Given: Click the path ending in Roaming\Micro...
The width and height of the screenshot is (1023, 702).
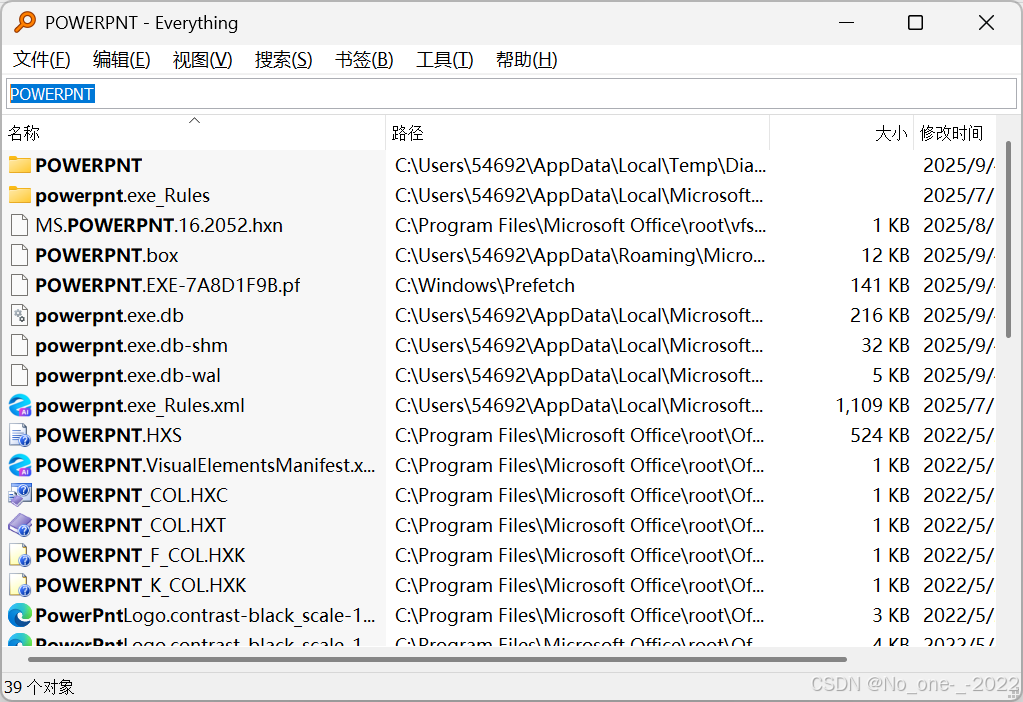Looking at the screenshot, I should pyautogui.click(x=580, y=255).
